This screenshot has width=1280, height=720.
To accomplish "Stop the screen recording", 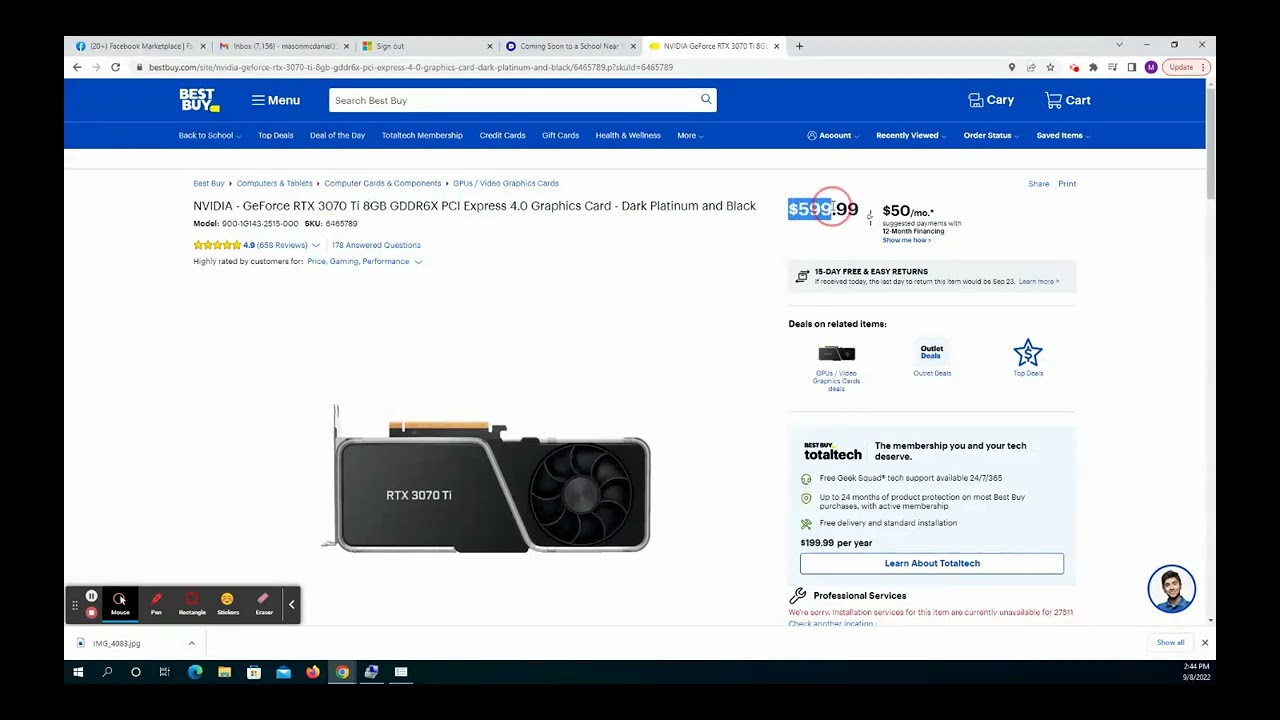I will [x=91, y=612].
